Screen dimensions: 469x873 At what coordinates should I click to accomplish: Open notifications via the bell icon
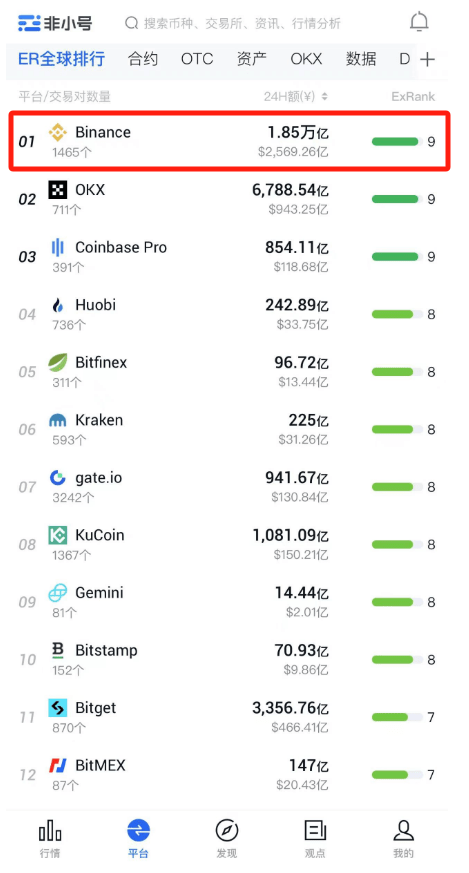[419, 22]
